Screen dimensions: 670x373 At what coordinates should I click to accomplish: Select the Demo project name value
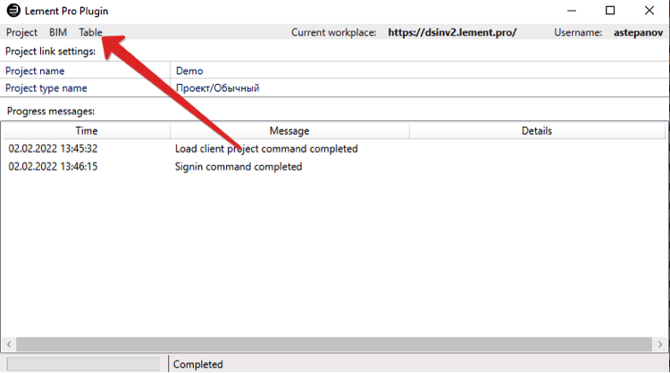pyautogui.click(x=189, y=71)
